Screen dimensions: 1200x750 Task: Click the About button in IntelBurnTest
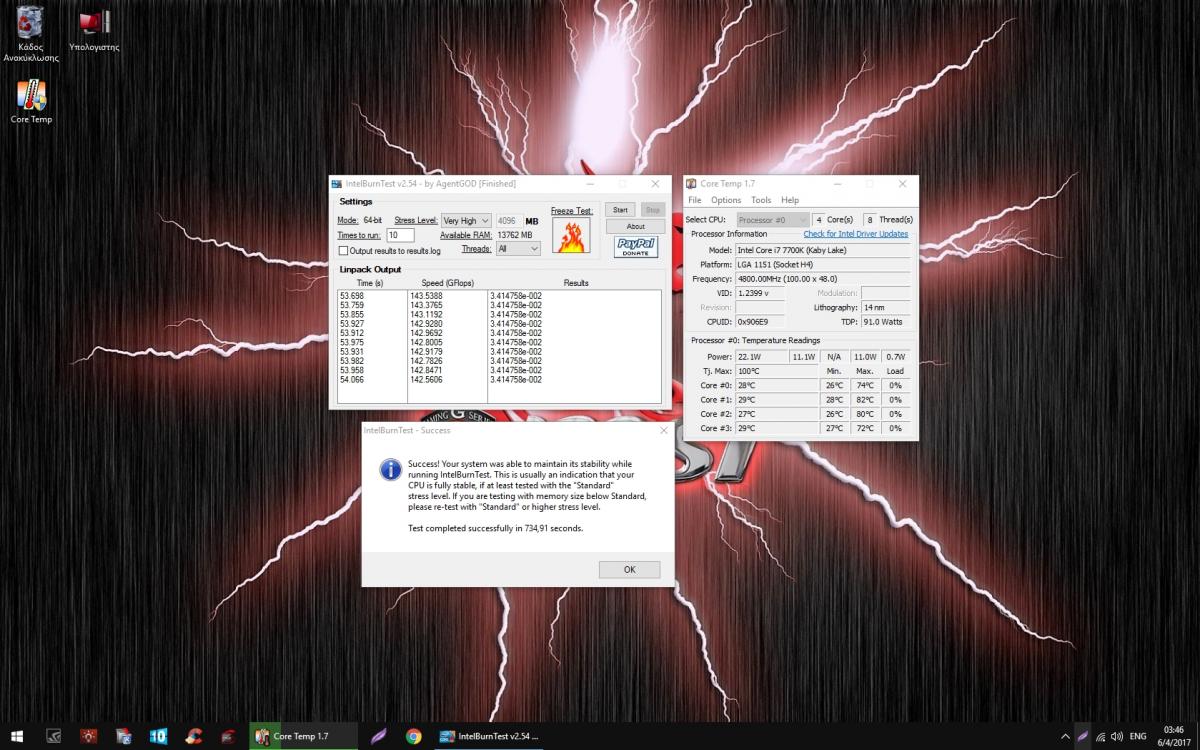tap(635, 227)
